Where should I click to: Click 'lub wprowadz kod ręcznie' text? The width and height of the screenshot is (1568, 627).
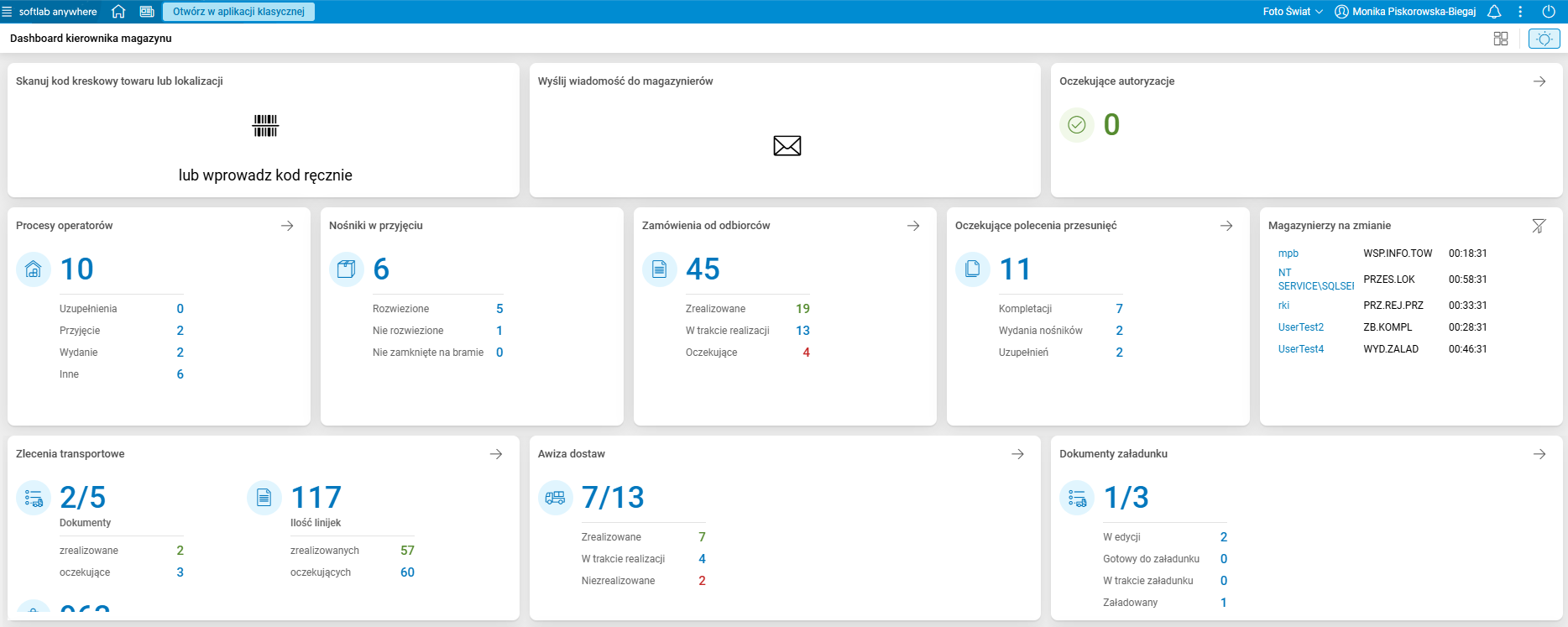point(265,175)
